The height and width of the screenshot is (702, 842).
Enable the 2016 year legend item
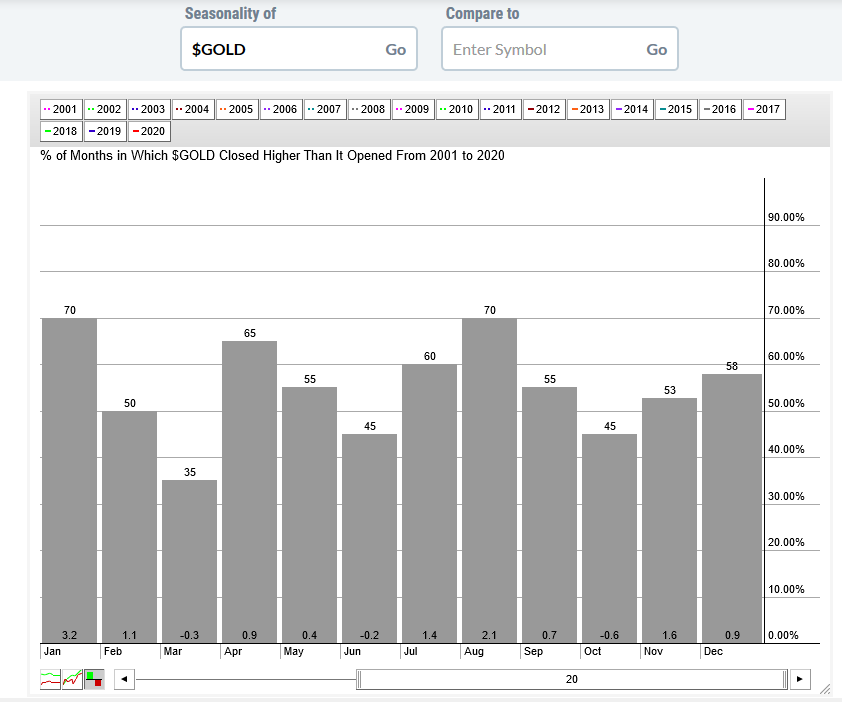click(721, 110)
